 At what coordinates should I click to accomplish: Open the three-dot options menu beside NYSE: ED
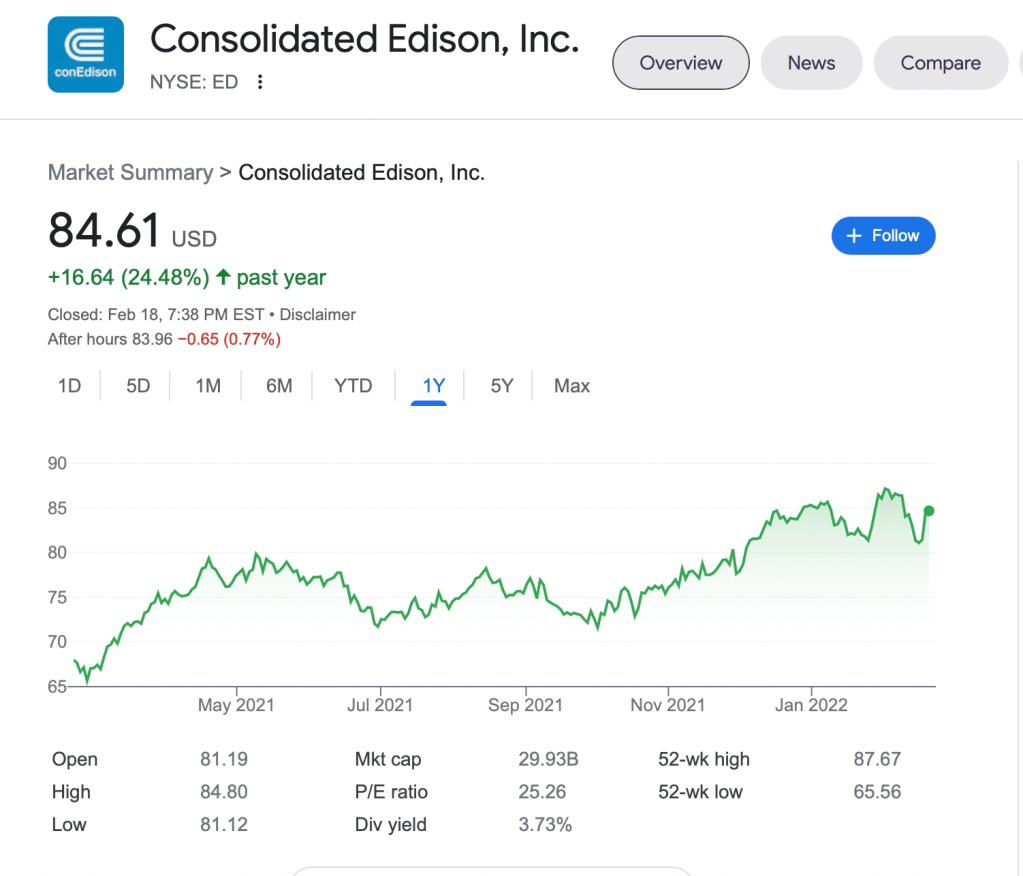(260, 82)
